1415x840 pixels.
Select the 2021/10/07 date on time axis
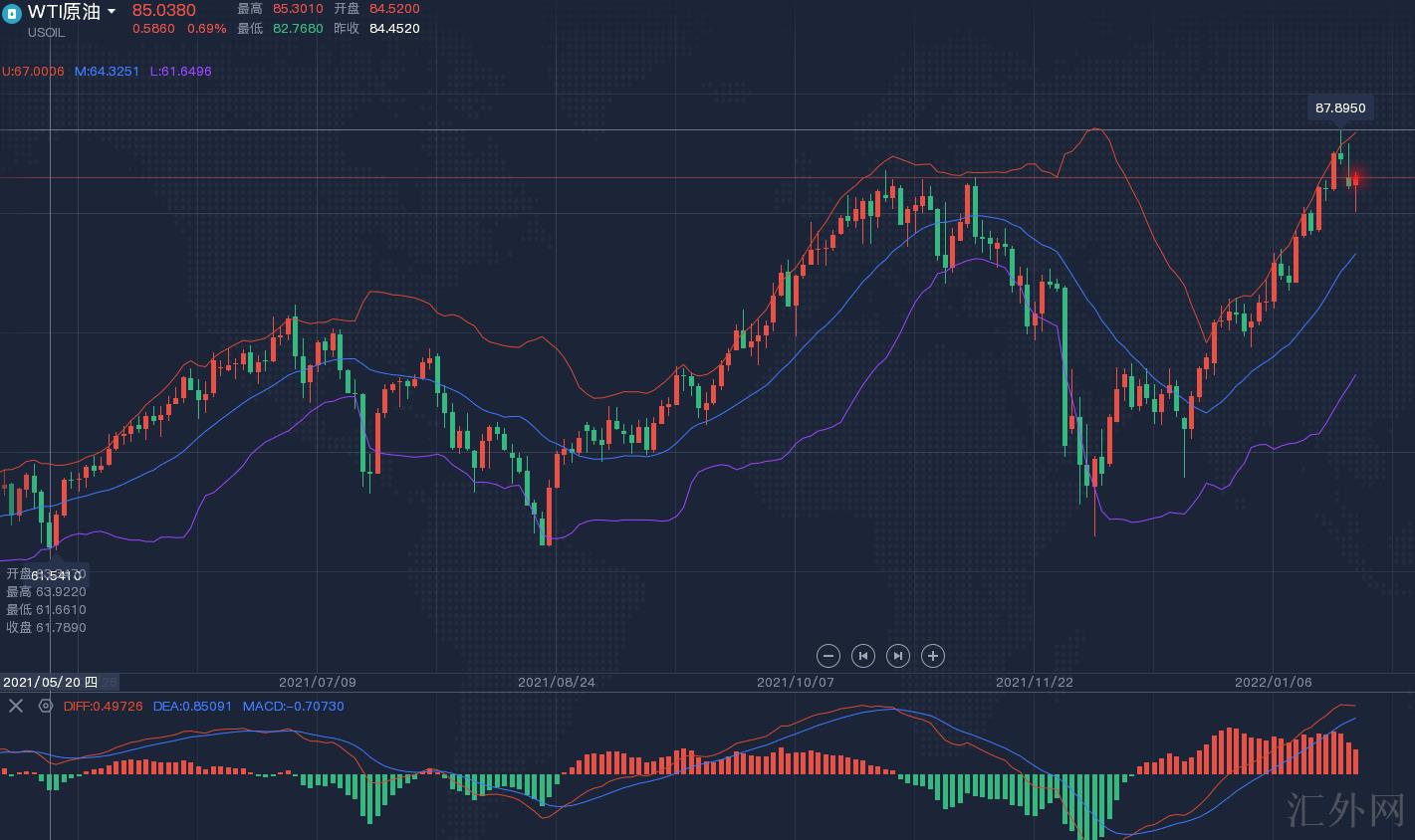coord(795,683)
